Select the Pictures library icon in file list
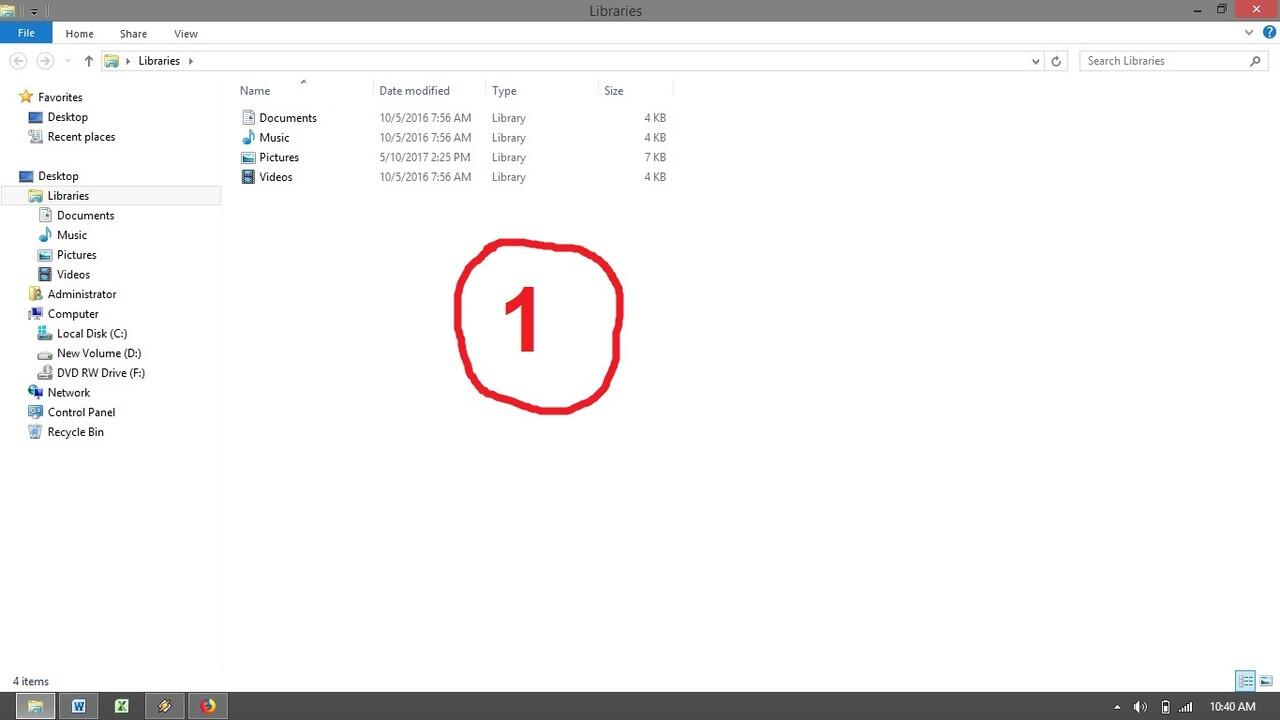 coord(249,157)
